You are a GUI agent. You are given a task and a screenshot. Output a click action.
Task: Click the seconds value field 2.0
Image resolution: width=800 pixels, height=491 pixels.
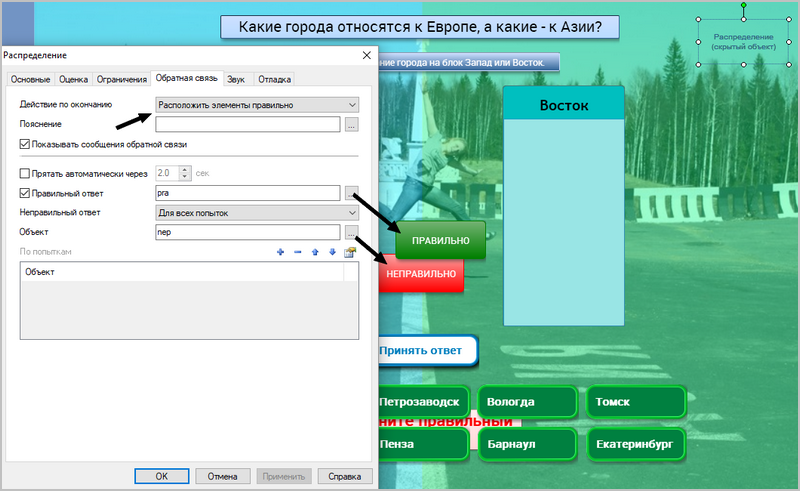167,173
